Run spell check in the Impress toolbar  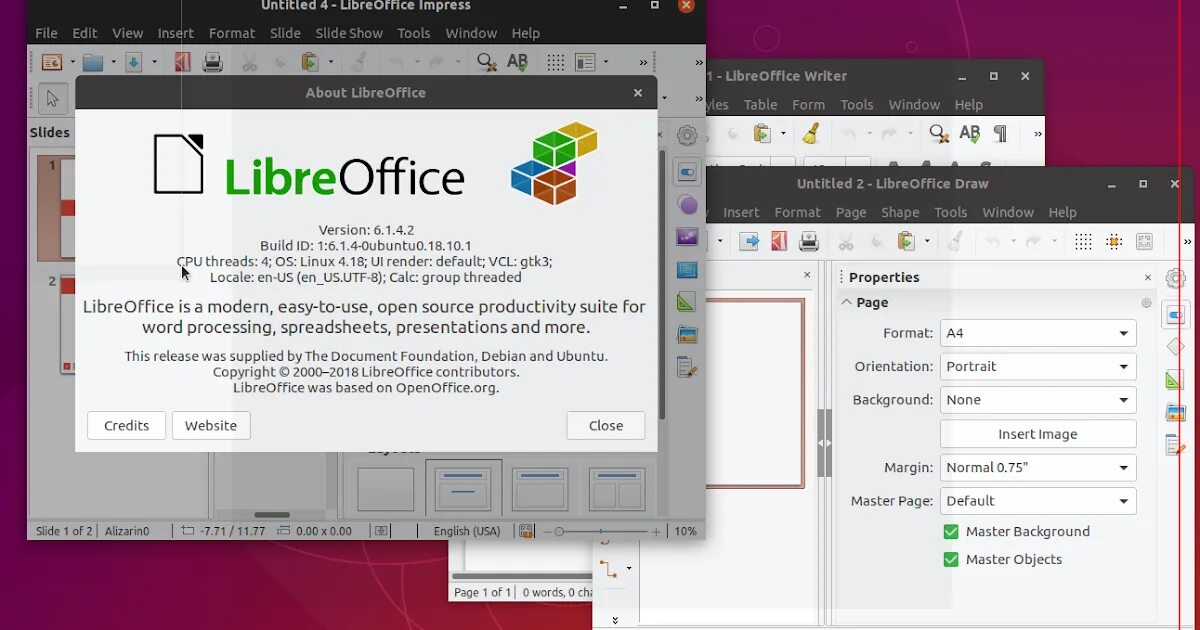point(517,62)
